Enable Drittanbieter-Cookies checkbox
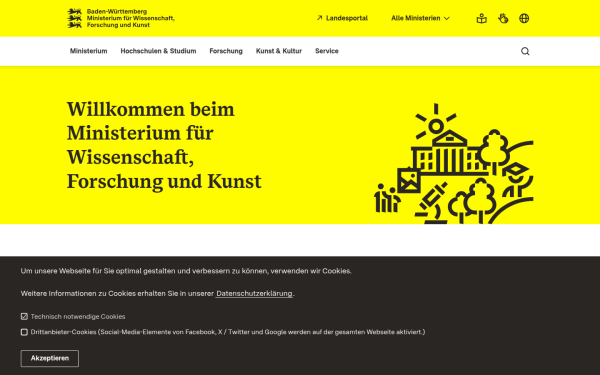Screen dimensions: 600x375 [24, 332]
